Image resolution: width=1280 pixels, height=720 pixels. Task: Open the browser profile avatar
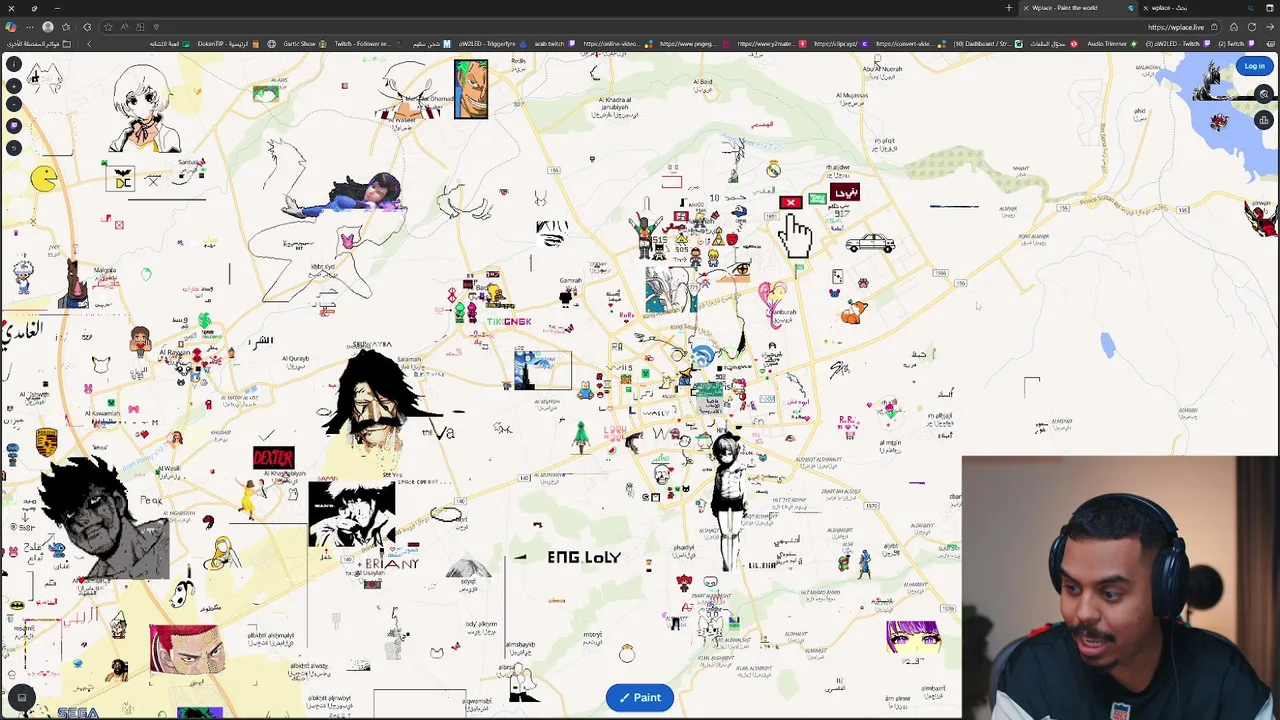[x=48, y=27]
